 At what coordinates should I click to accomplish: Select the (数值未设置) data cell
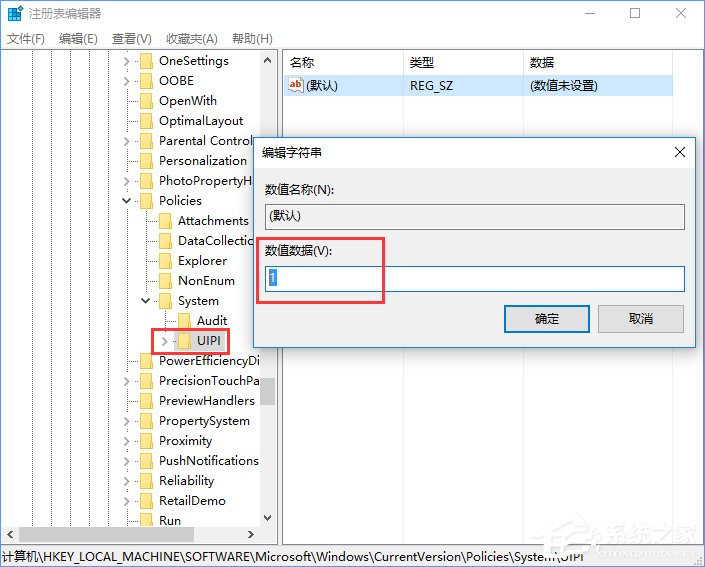[x=563, y=85]
